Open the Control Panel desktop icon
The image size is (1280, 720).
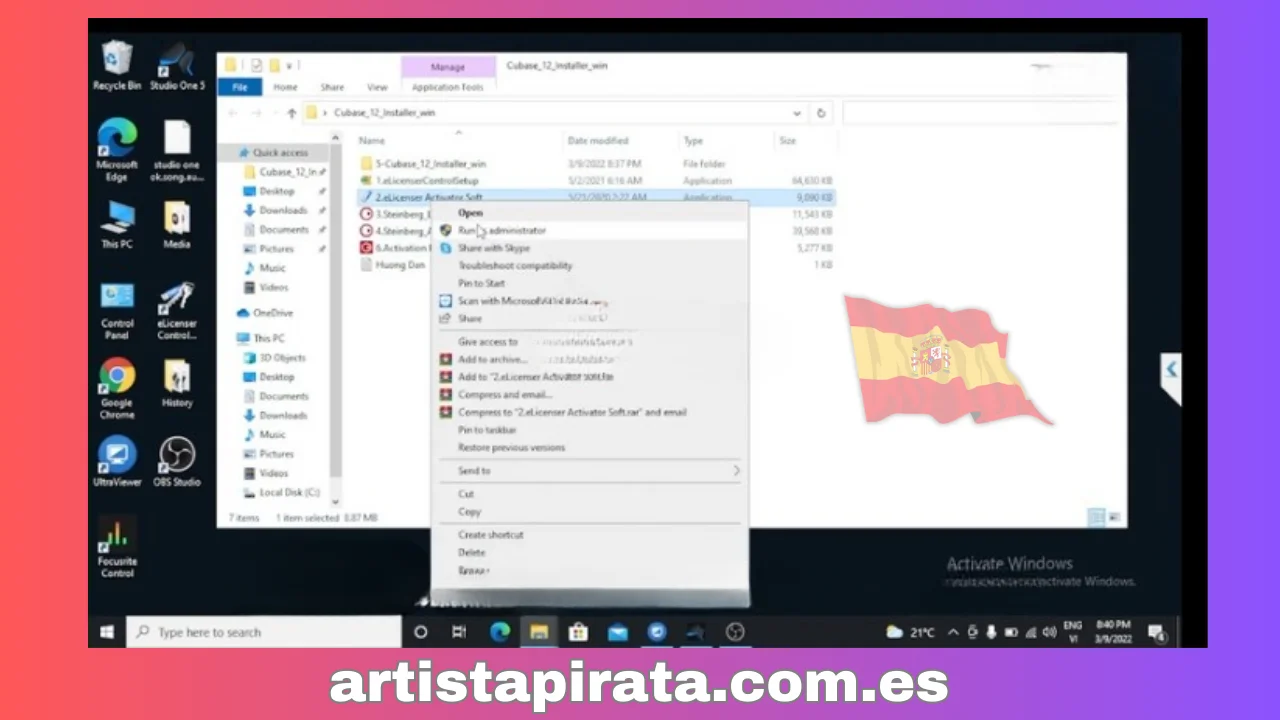pyautogui.click(x=116, y=310)
